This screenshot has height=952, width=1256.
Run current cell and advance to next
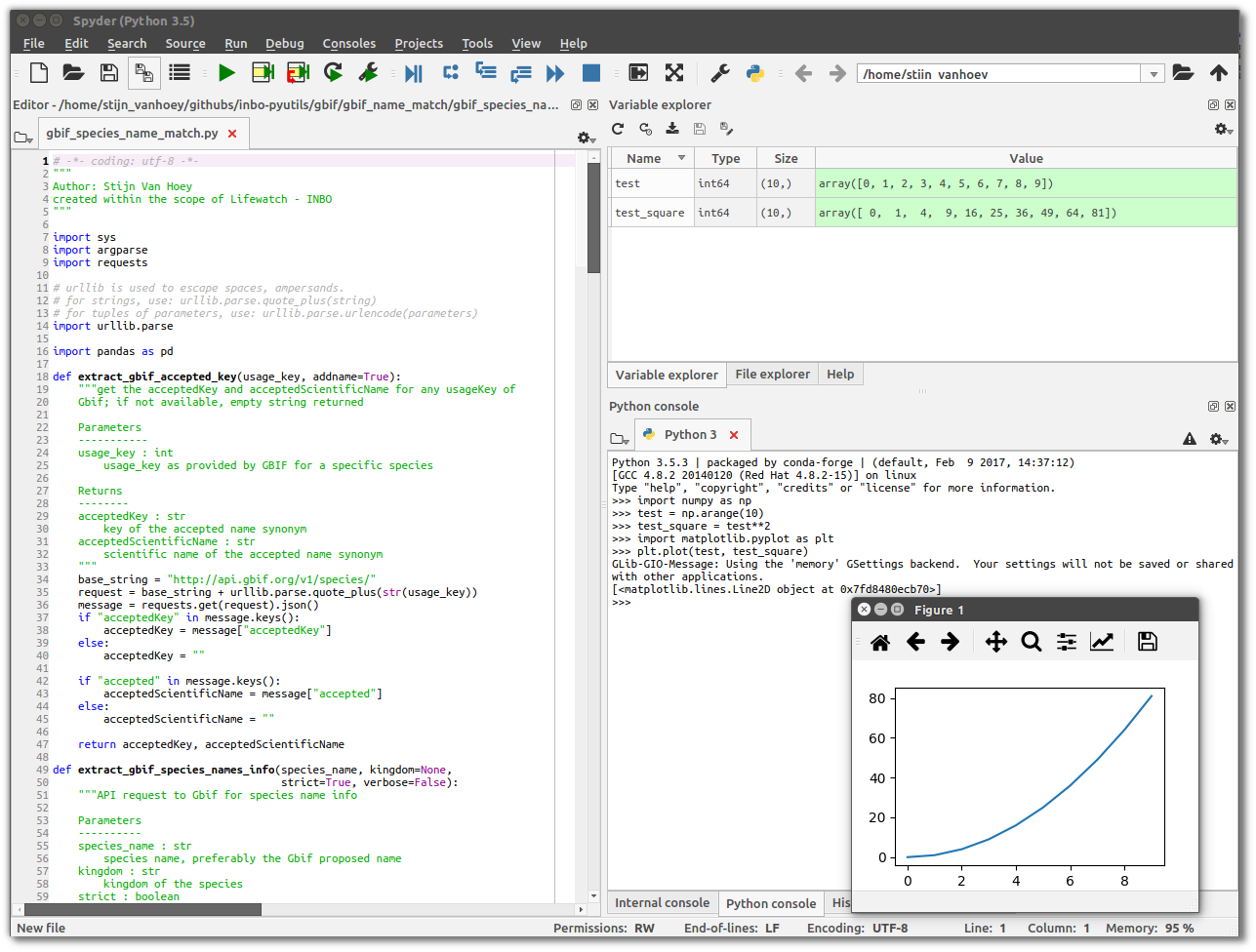pyautogui.click(x=298, y=72)
